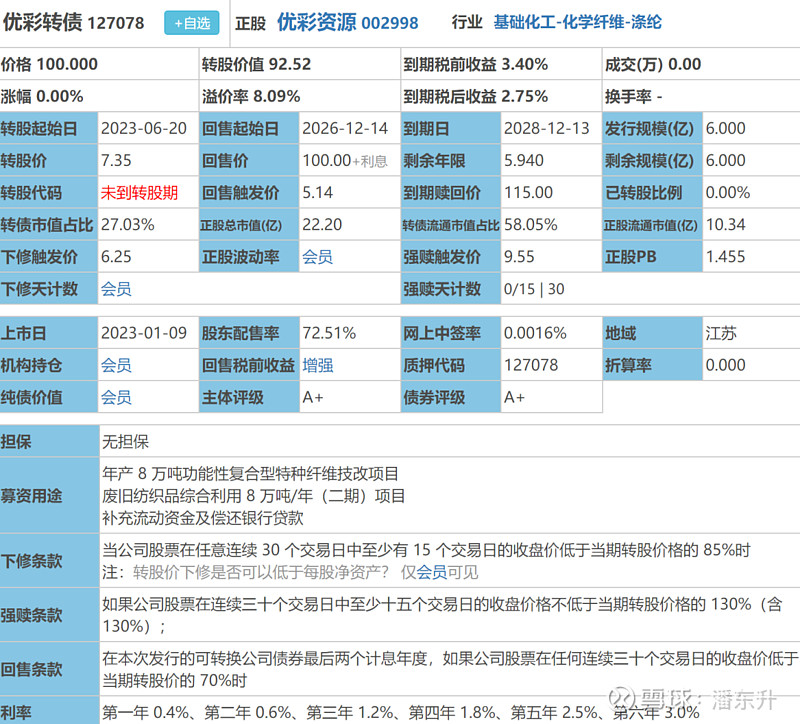
Task: View 机构持仓 member-only data
Action: click(x=115, y=365)
